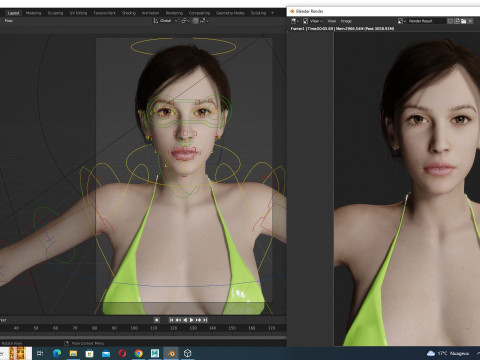The width and height of the screenshot is (480, 360).
Task: Browse linked images dropdown icon
Action: (402, 21)
